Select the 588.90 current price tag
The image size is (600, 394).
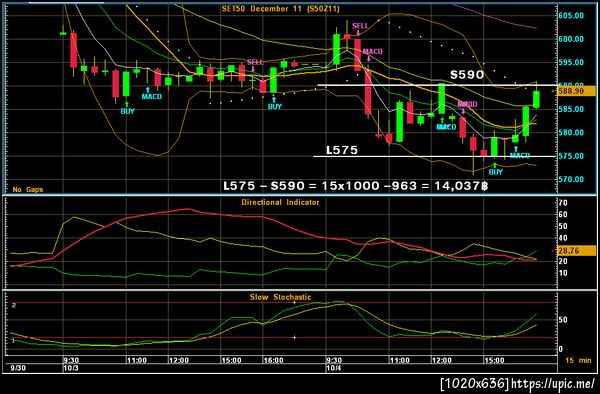[x=577, y=91]
